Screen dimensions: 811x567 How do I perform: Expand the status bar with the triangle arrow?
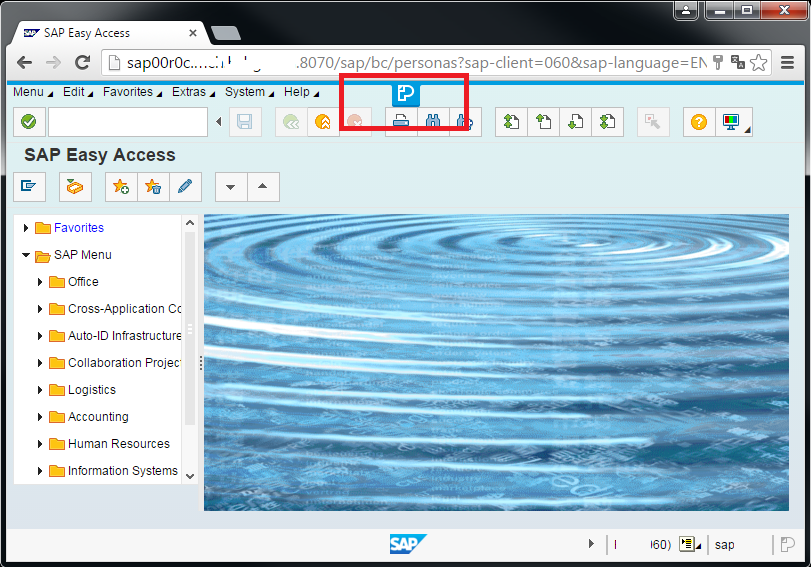coord(591,544)
